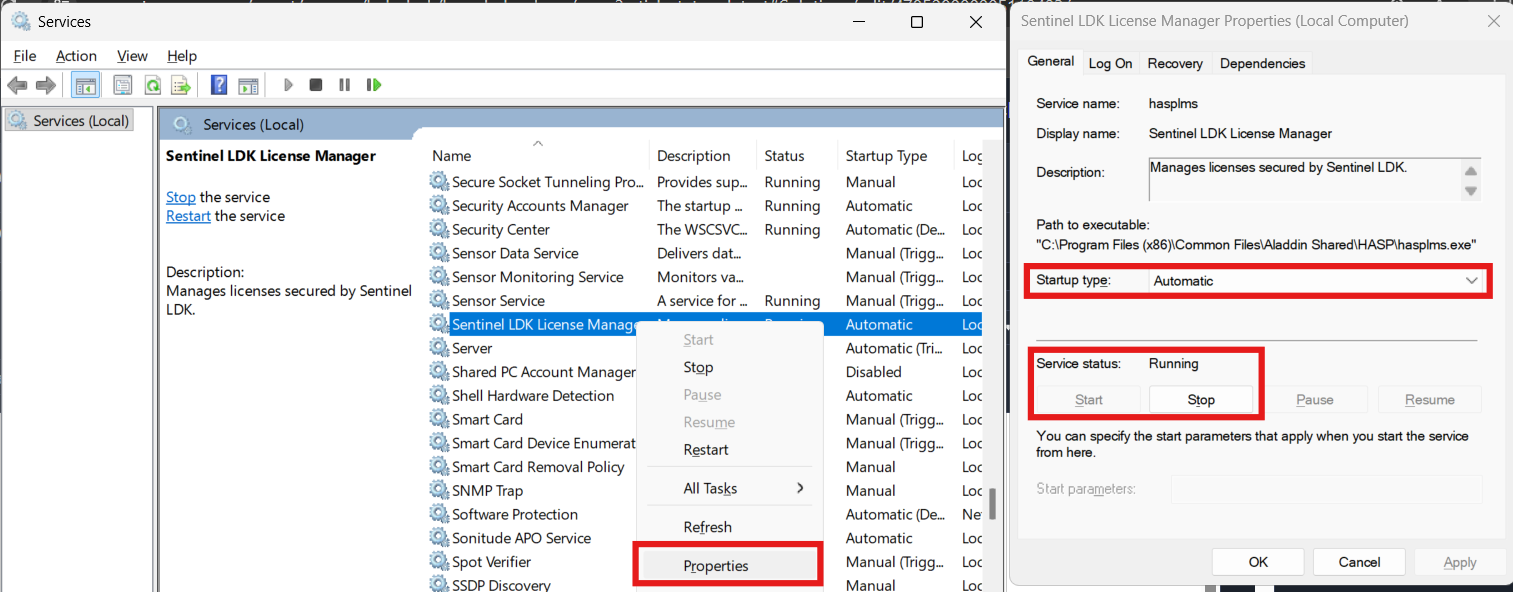Screen dimensions: 1513x592
Task: Sort services by the Name column header
Action: (452, 156)
